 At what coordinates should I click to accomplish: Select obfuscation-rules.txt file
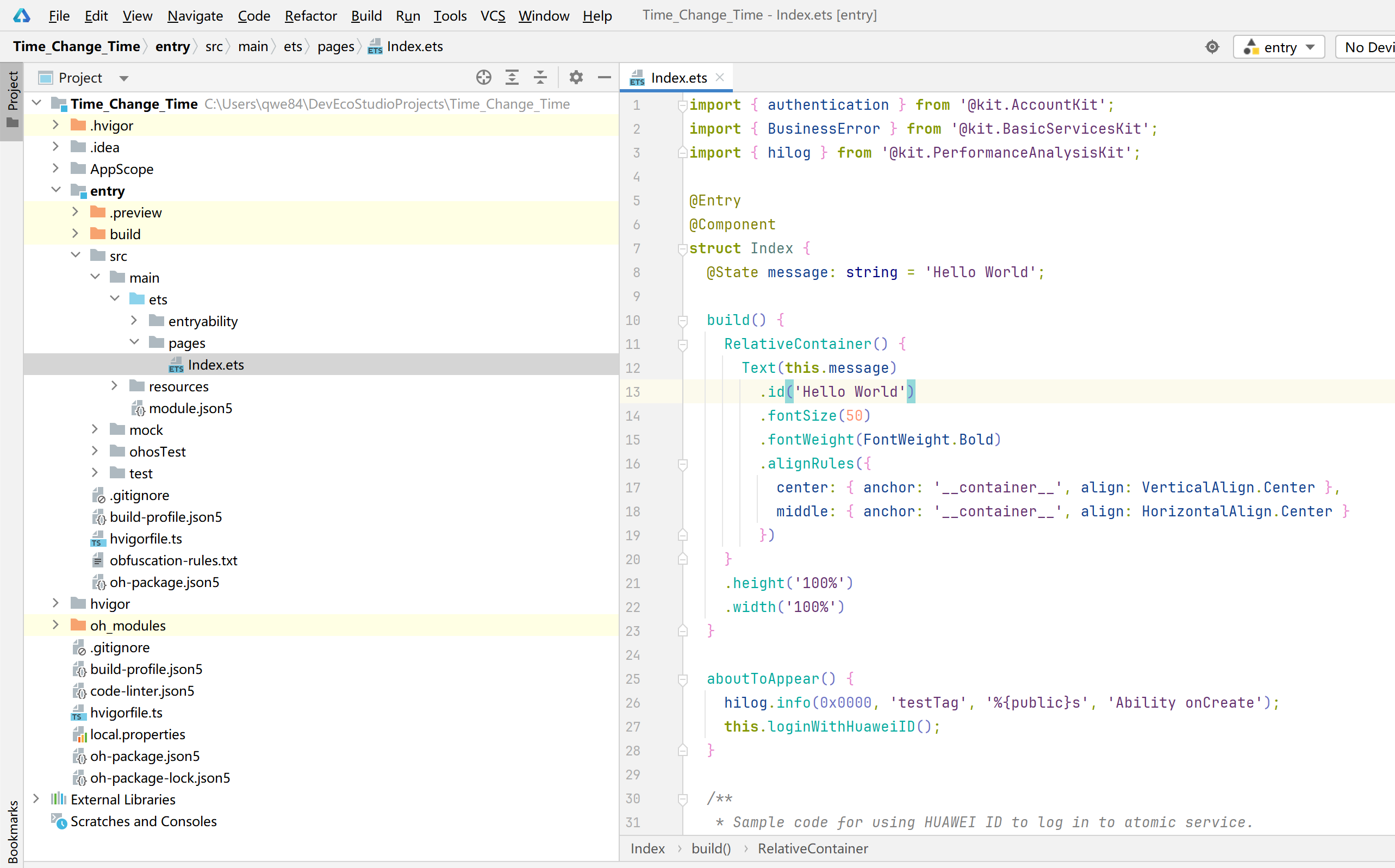coord(321,560)
